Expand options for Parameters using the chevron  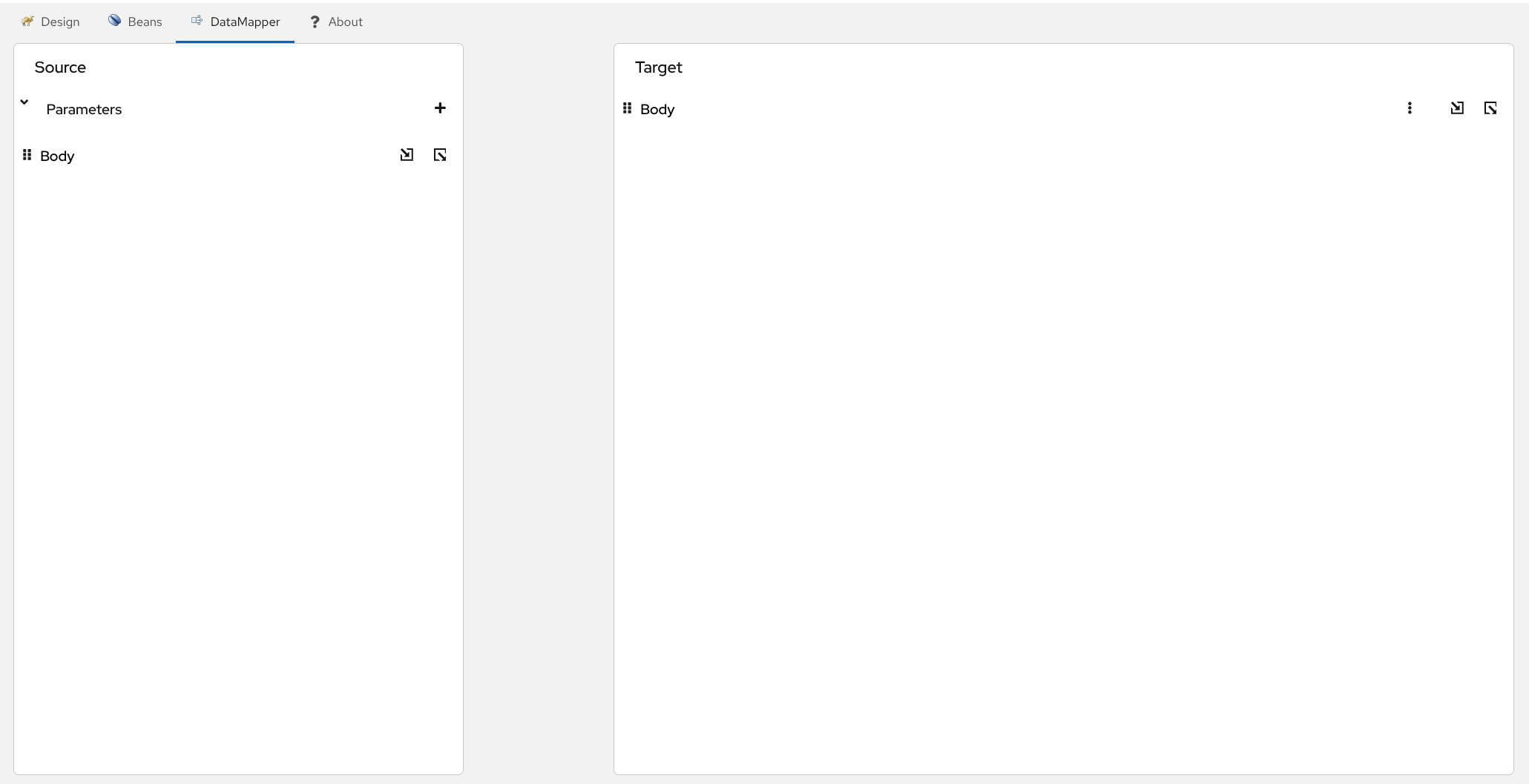pyautogui.click(x=24, y=102)
